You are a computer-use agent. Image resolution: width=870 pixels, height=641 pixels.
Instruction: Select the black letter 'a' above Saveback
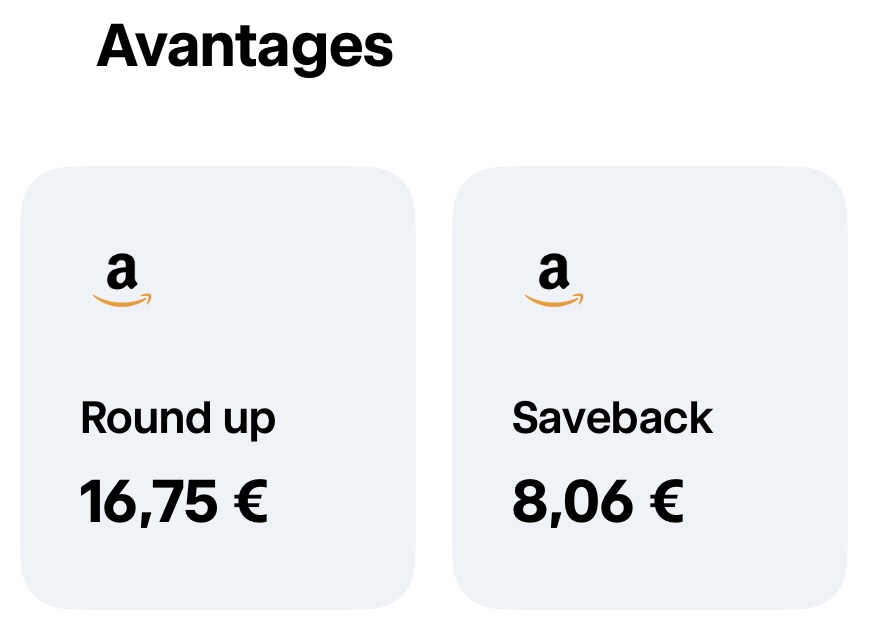pos(554,271)
